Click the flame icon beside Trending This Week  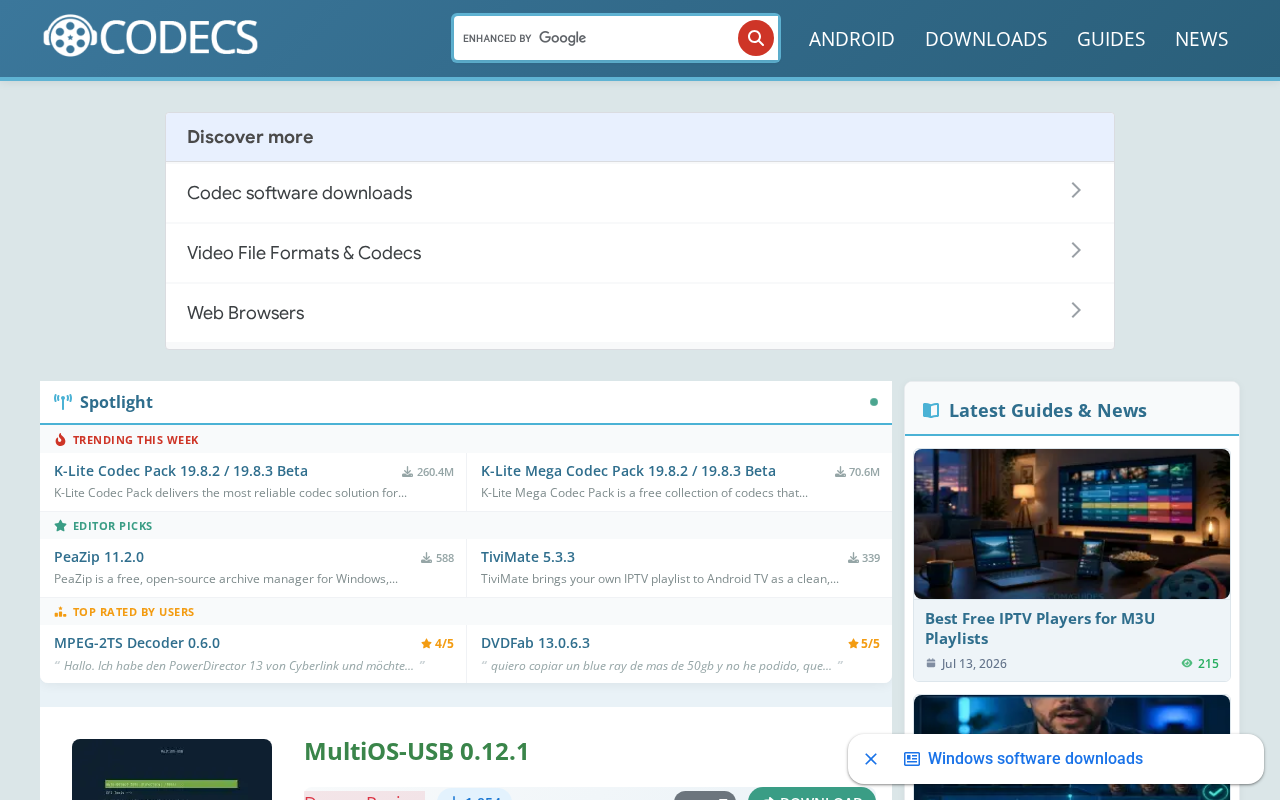coord(60,440)
